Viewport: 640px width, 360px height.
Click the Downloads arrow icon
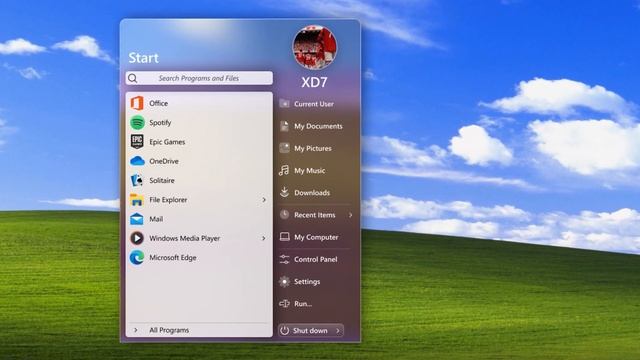click(284, 192)
